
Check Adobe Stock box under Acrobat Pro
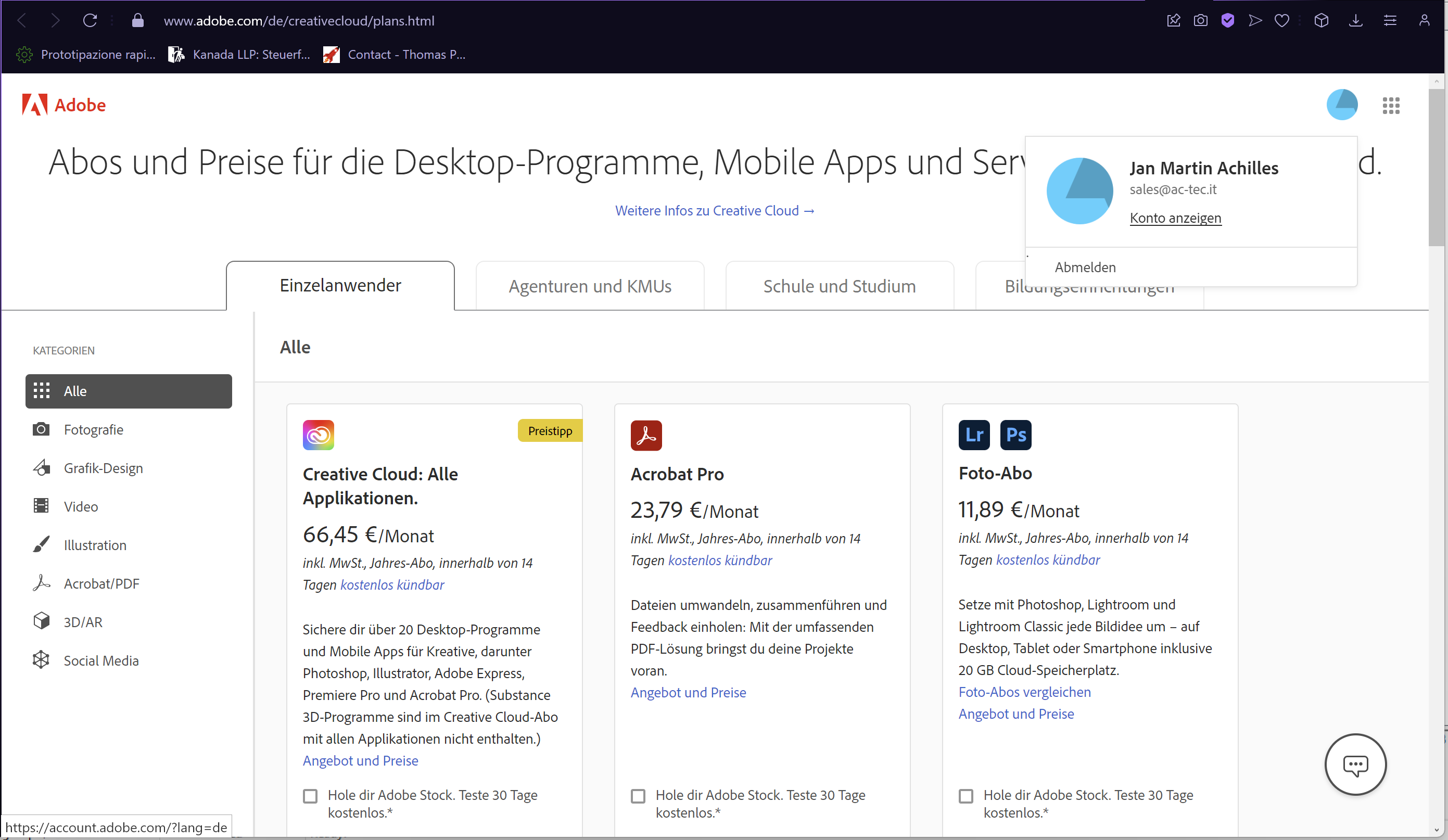point(638,796)
